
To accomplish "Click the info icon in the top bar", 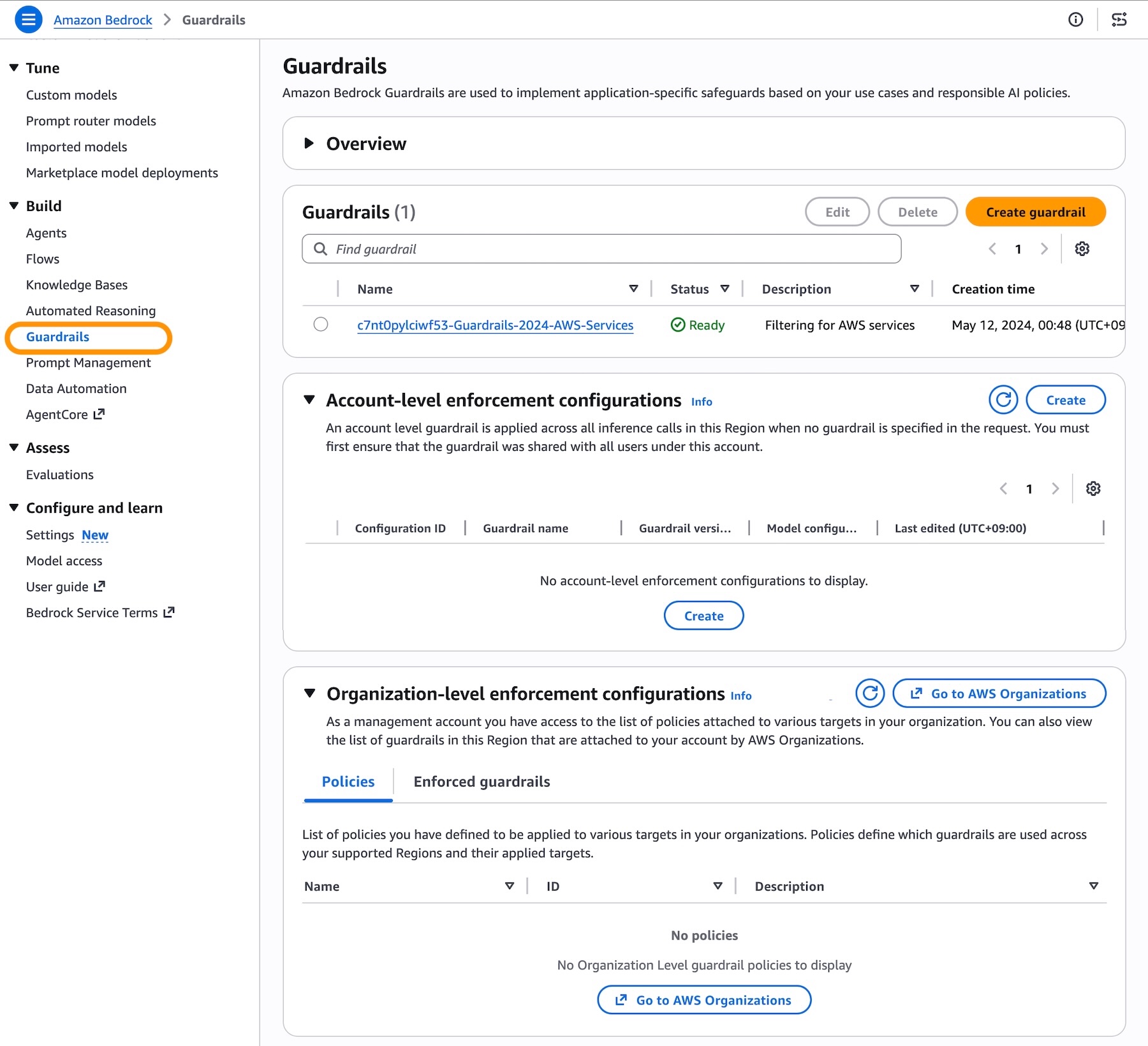I will pos(1075,20).
